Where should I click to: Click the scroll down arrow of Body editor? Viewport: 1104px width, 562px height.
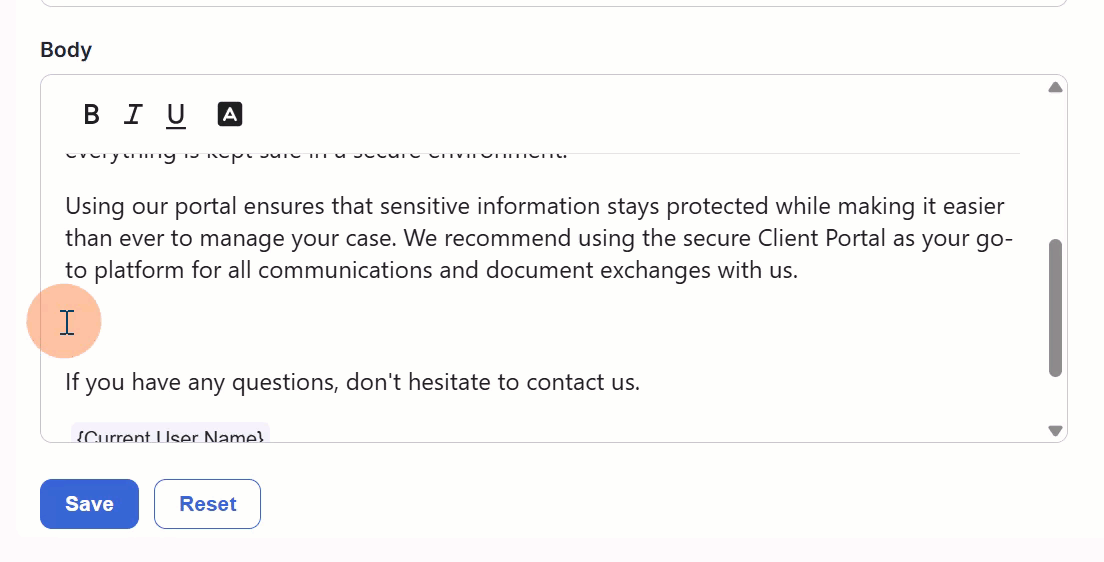[1055, 431]
